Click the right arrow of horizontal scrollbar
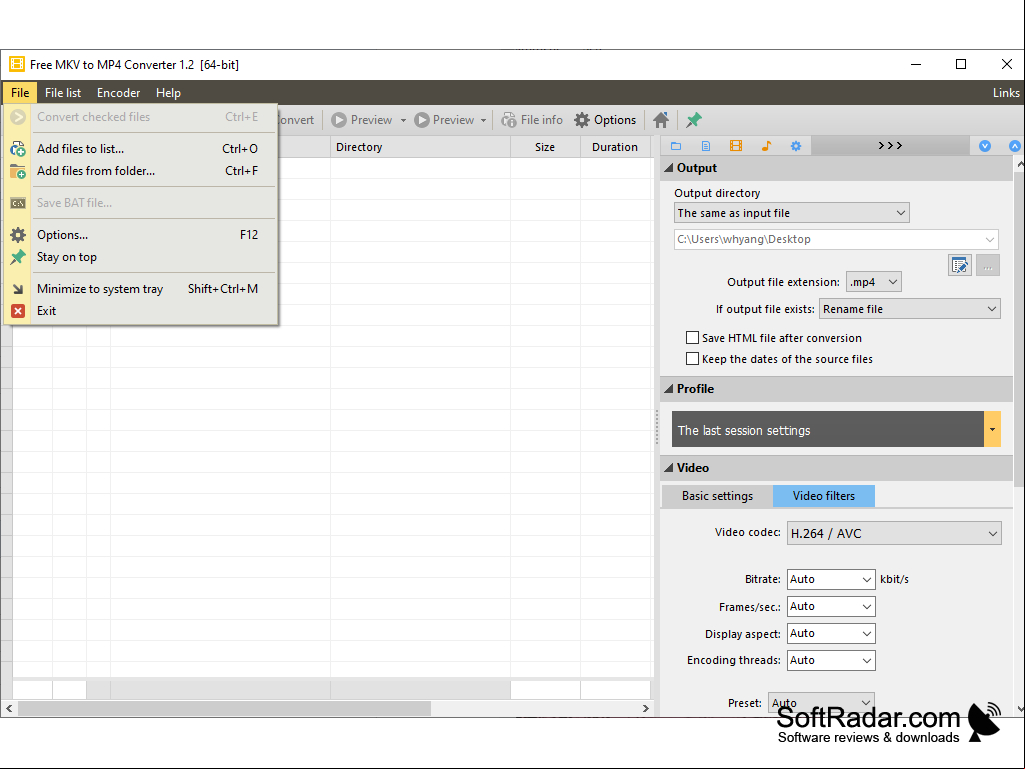1025x769 pixels. 645,708
